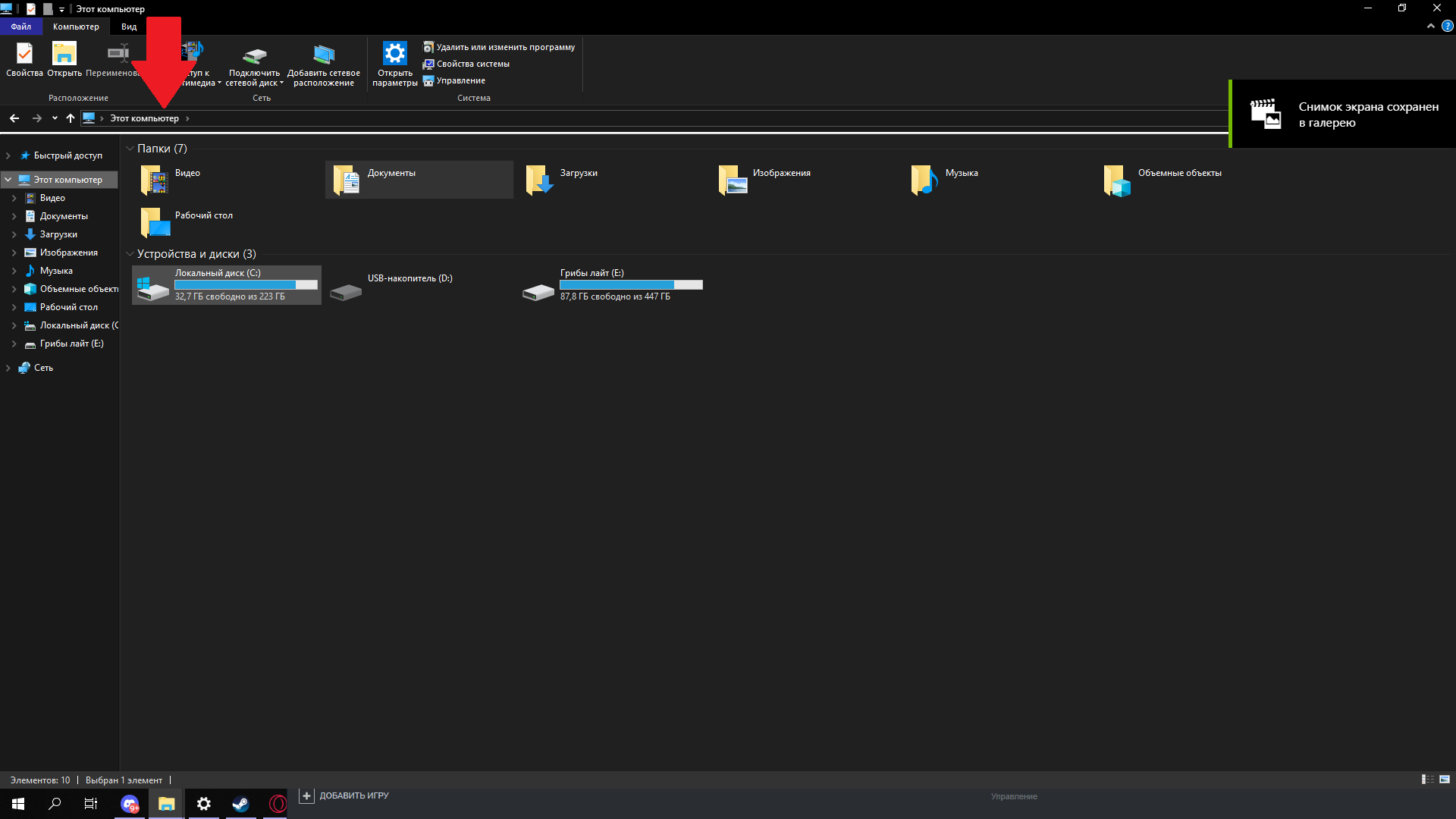Screen dimensions: 1456x819
Task: Click Свойства системы in ribbon
Action: (x=472, y=64)
